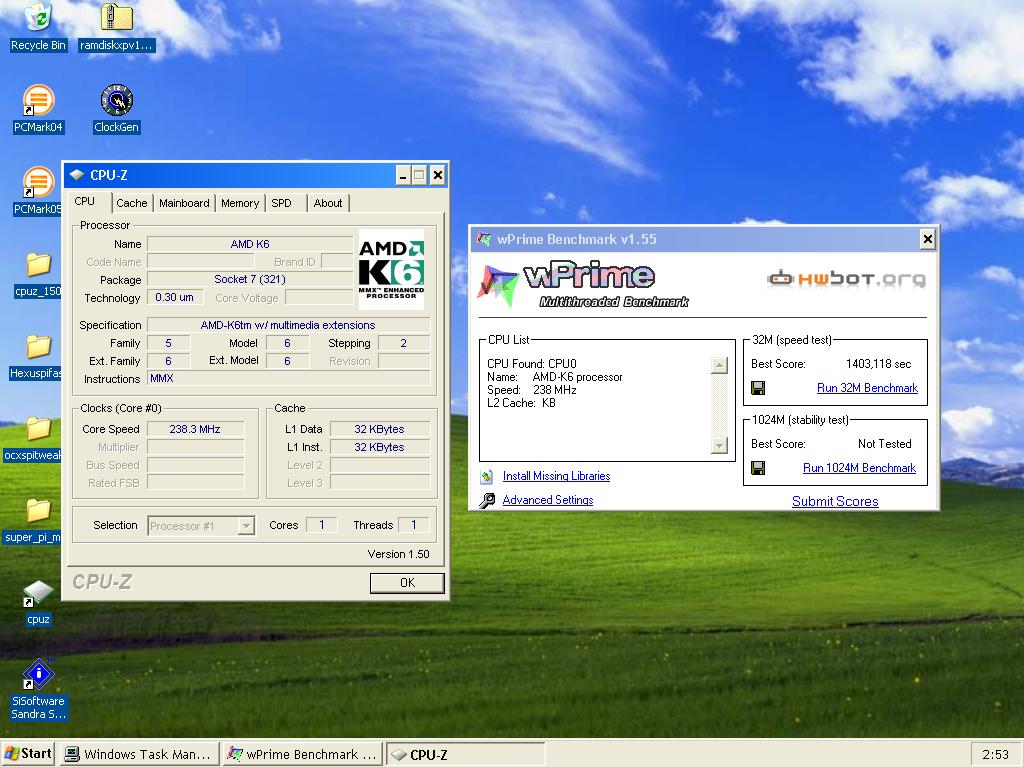
Task: Click the wPrime title bar icon
Action: coord(484,239)
